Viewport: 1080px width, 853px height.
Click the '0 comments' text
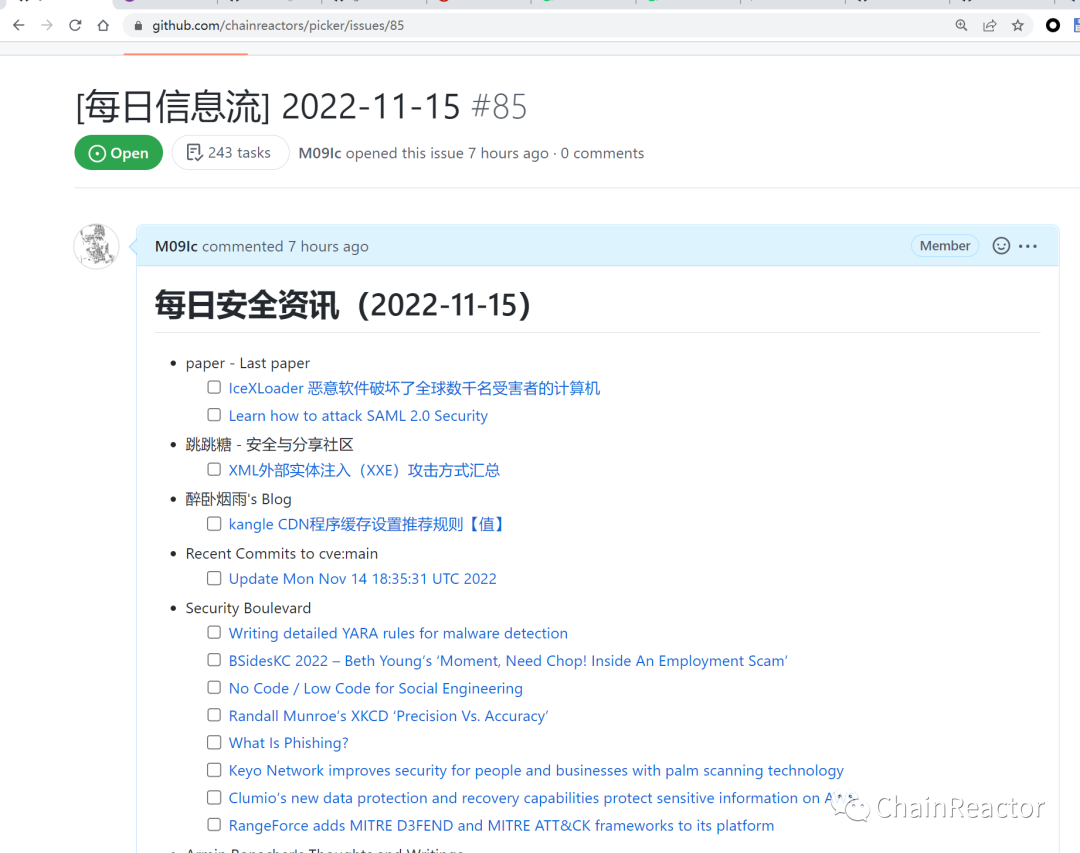pyautogui.click(x=602, y=153)
